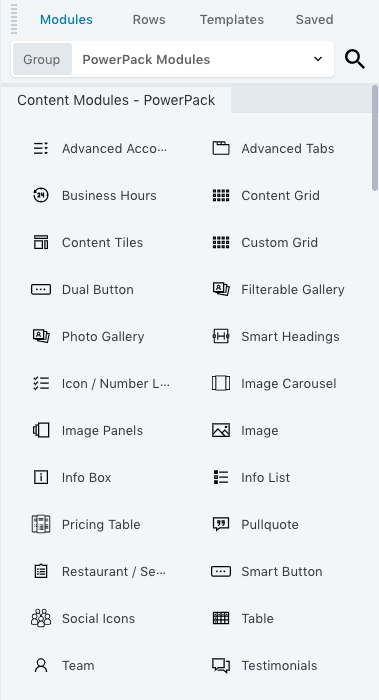Viewport: 379px width, 700px height.
Task: Click the Dual Button module icon
Action: pyautogui.click(x=41, y=290)
